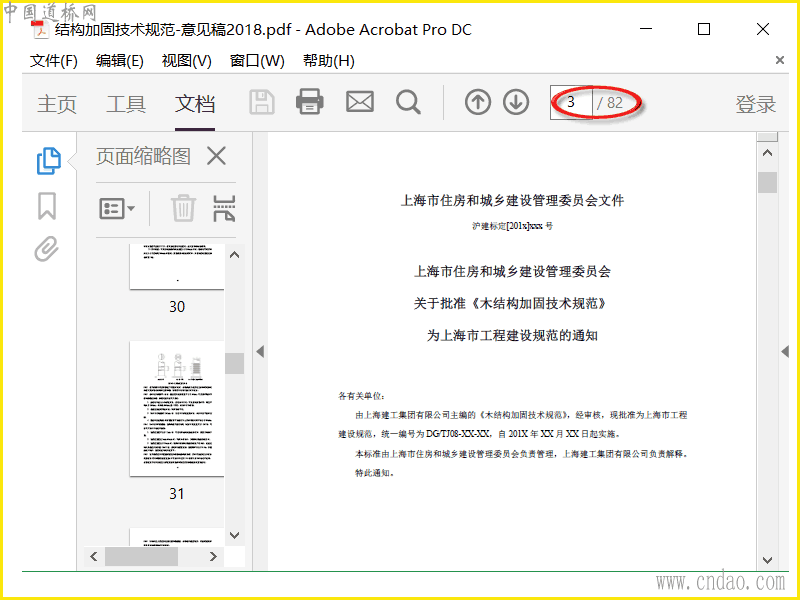Open page thumbnails panel icon
Viewport: 800px width, 600px height.
pyautogui.click(x=48, y=161)
